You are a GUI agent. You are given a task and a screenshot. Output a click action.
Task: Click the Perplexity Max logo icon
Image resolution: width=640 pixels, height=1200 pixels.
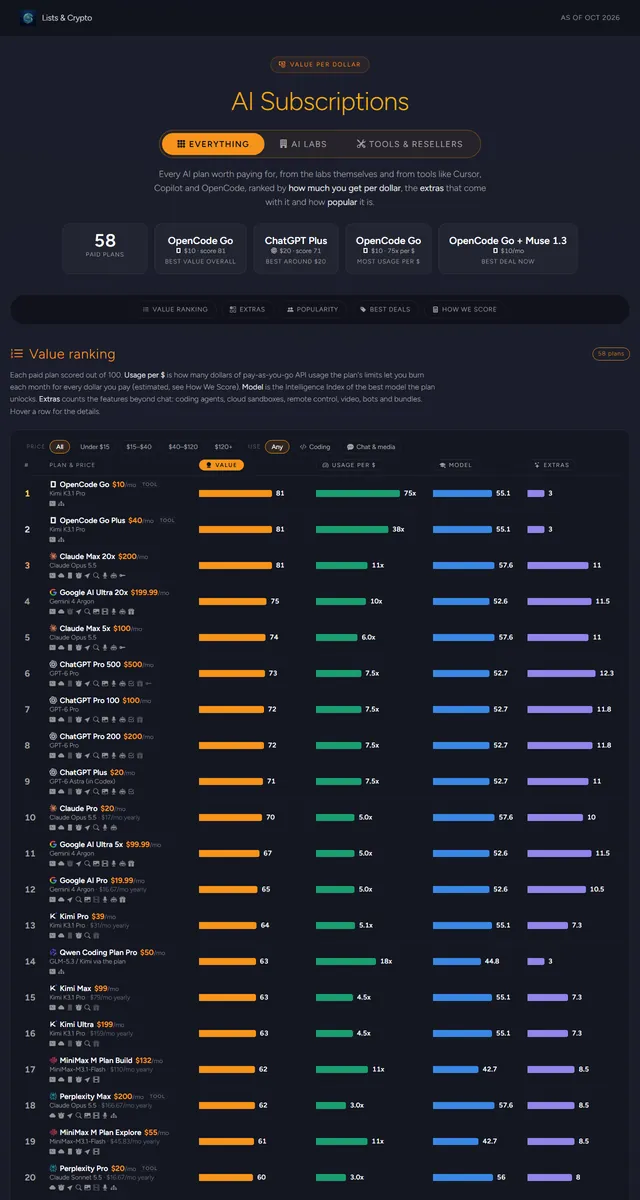pos(53,1096)
